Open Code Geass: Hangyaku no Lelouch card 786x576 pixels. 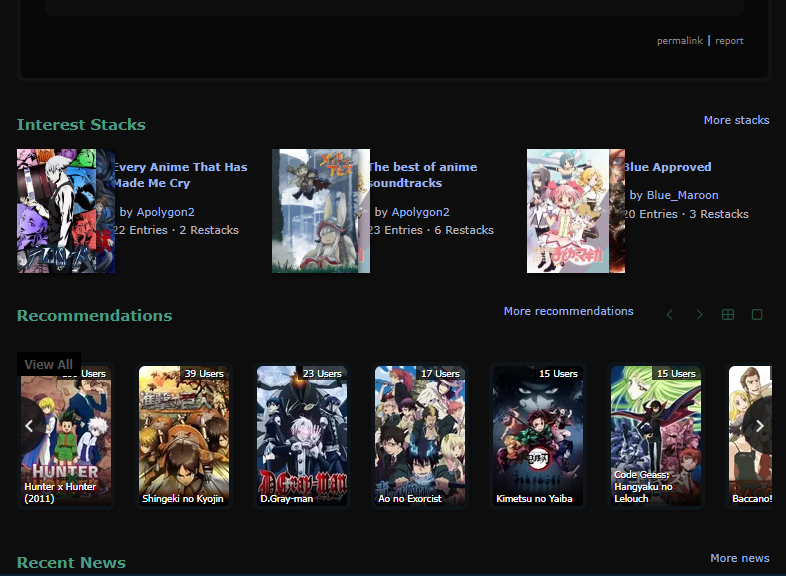click(656, 436)
